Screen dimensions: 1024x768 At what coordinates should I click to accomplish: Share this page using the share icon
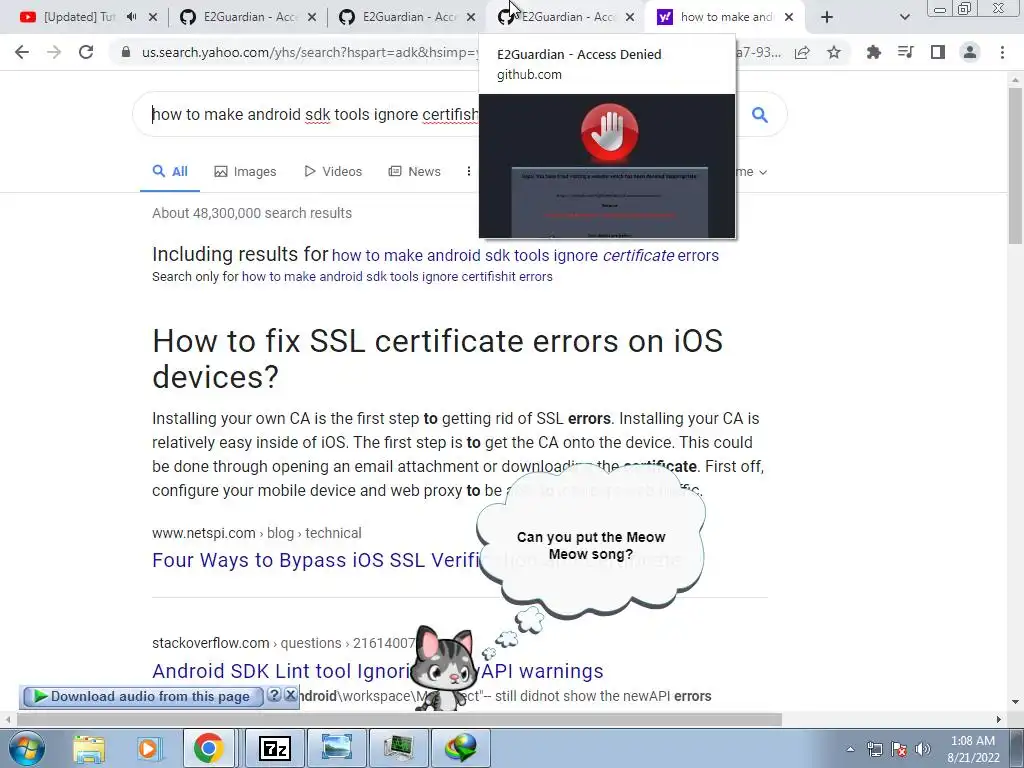[x=802, y=52]
